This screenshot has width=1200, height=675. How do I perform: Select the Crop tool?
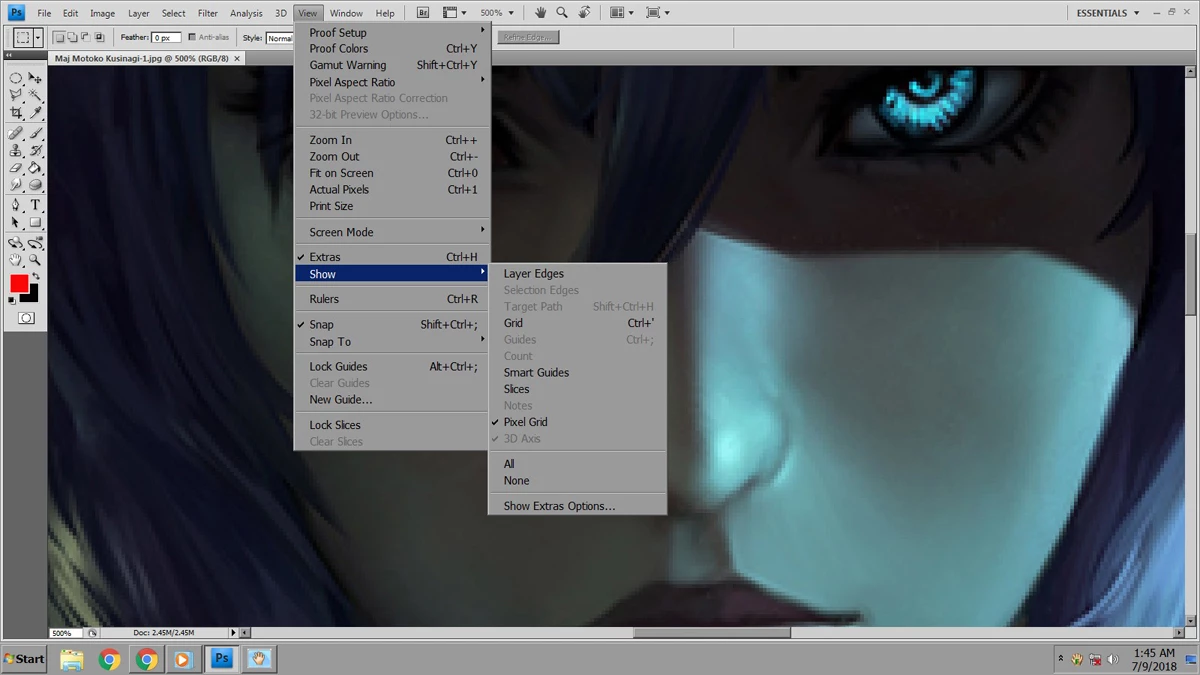coord(16,113)
